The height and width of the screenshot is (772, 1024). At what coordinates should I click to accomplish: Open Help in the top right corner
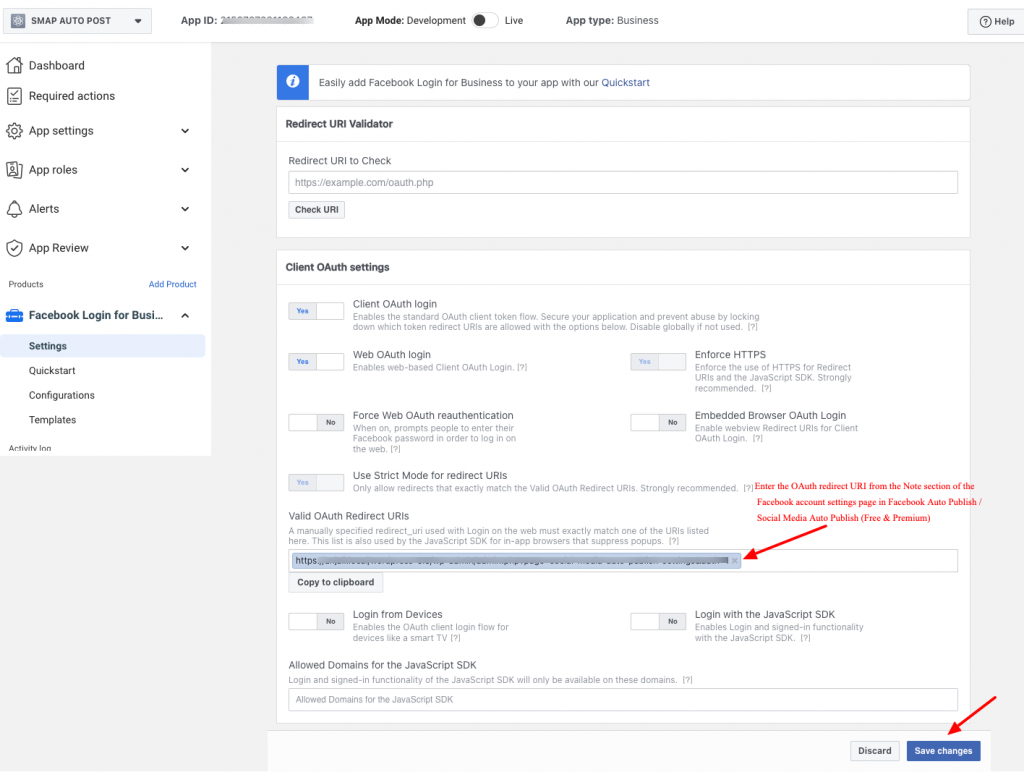(x=994, y=21)
